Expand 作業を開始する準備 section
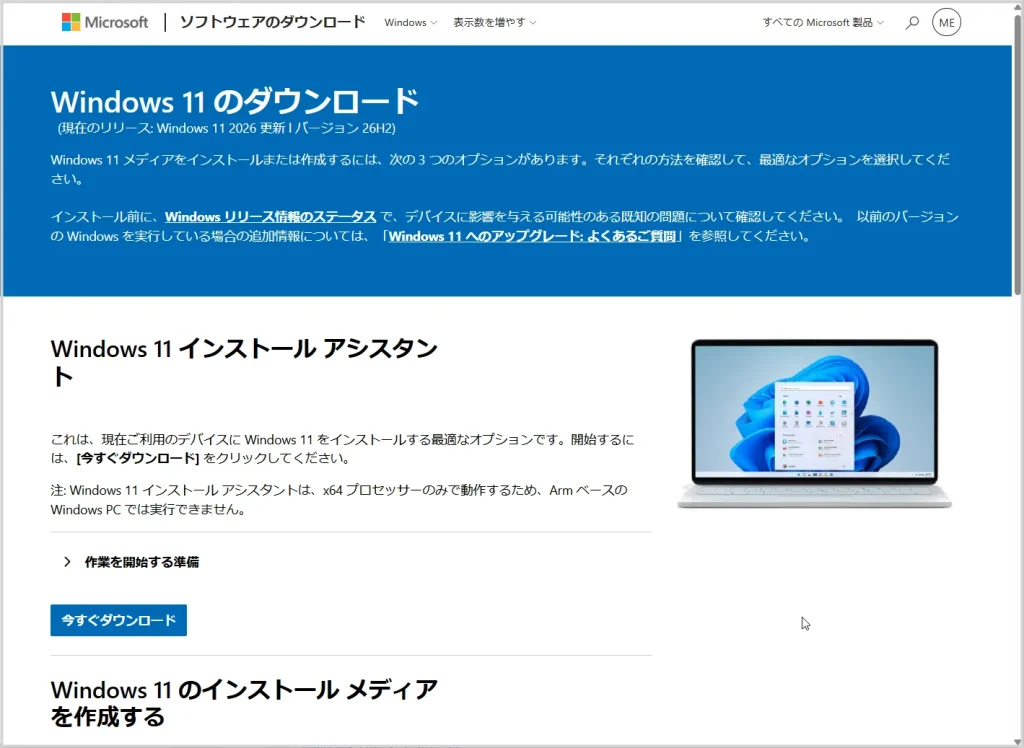 (x=131, y=562)
